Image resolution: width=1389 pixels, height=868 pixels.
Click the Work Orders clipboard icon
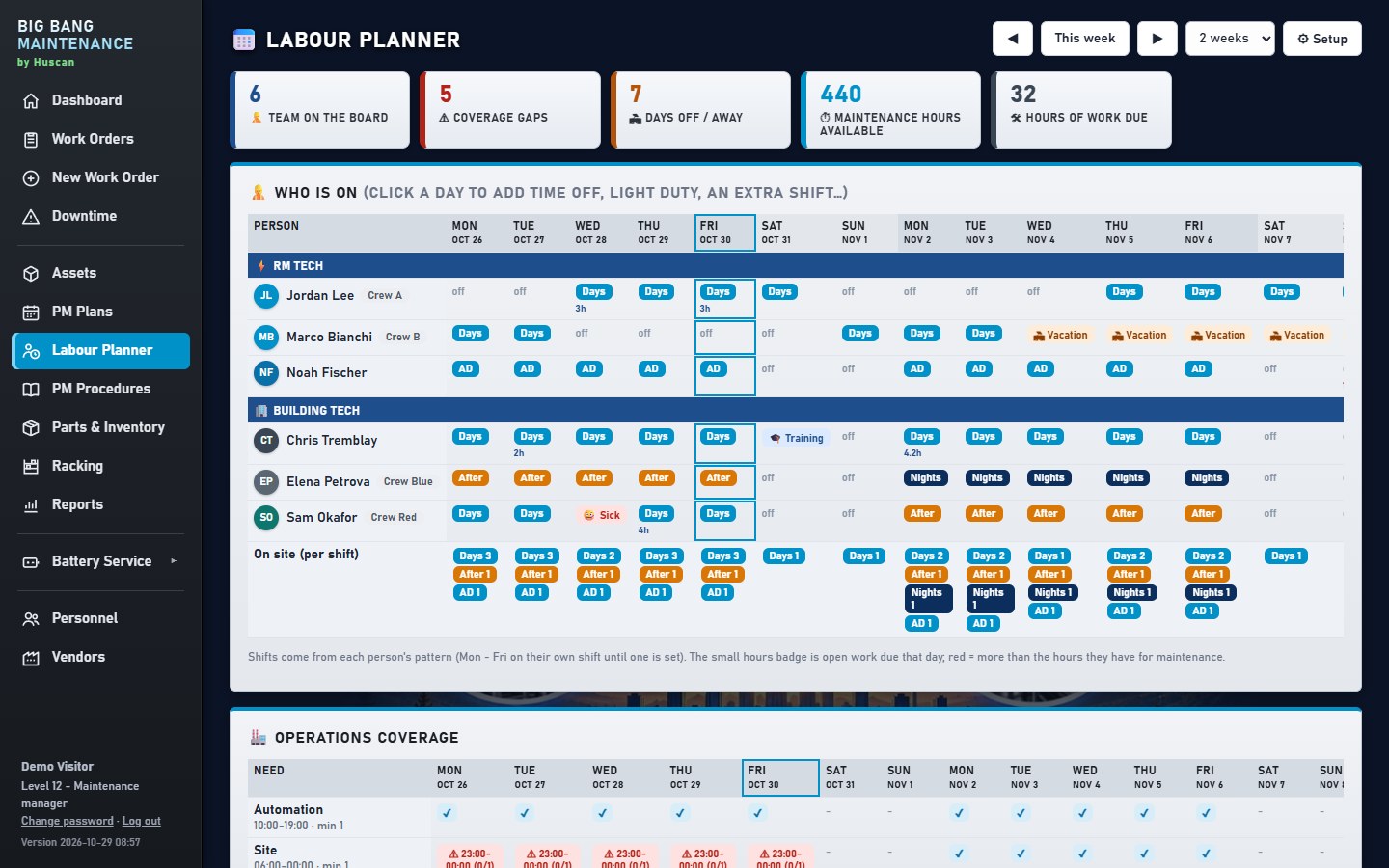(x=31, y=139)
